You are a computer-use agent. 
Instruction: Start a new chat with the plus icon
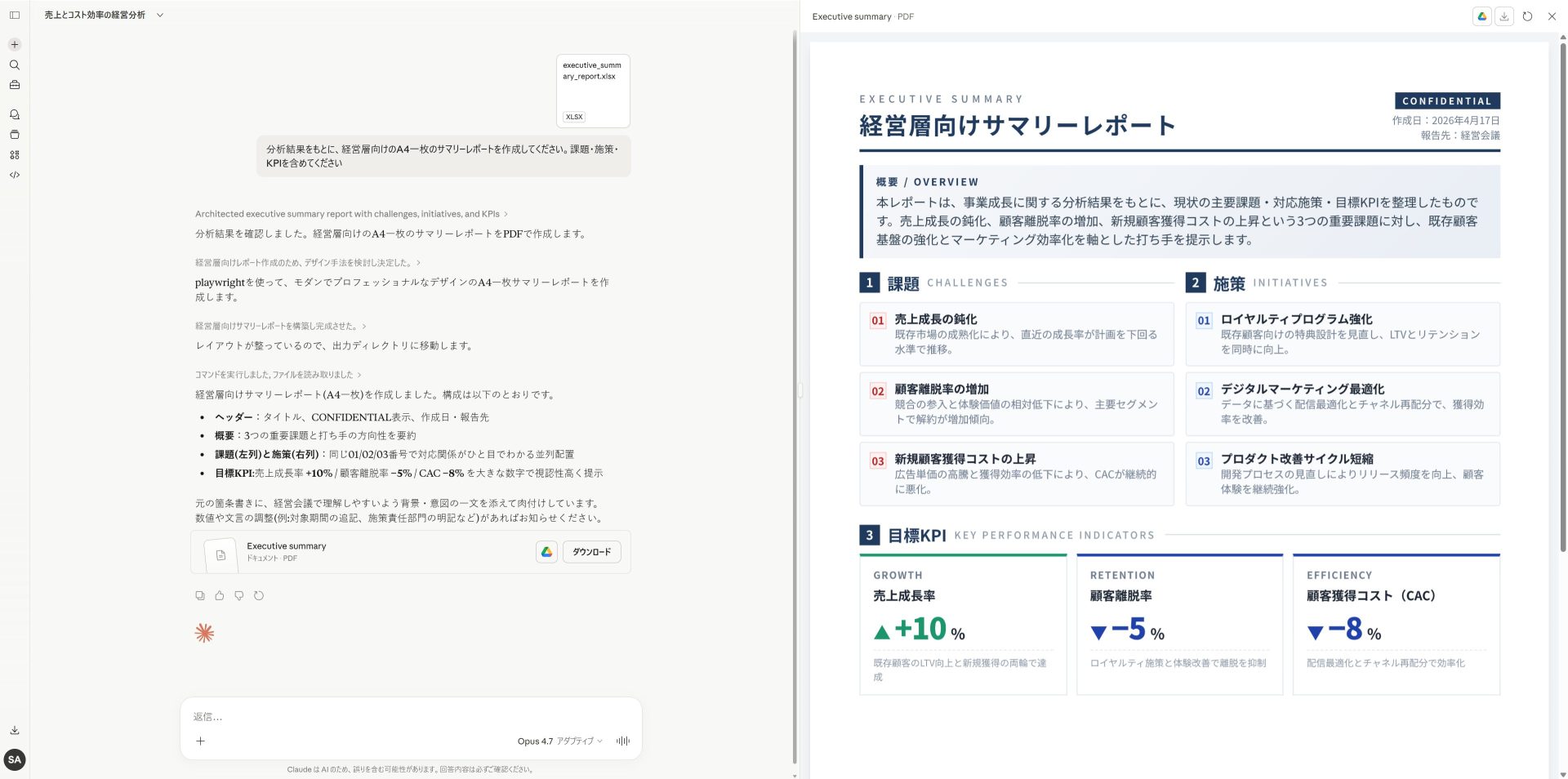pos(15,43)
